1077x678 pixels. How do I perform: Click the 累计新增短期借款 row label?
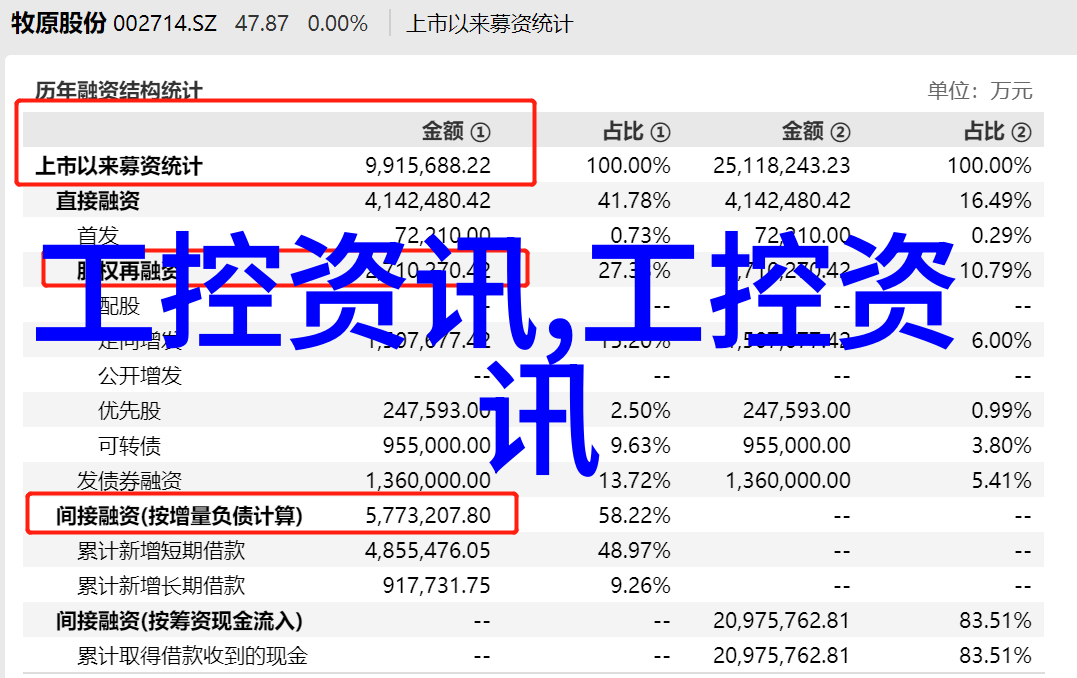point(161,551)
